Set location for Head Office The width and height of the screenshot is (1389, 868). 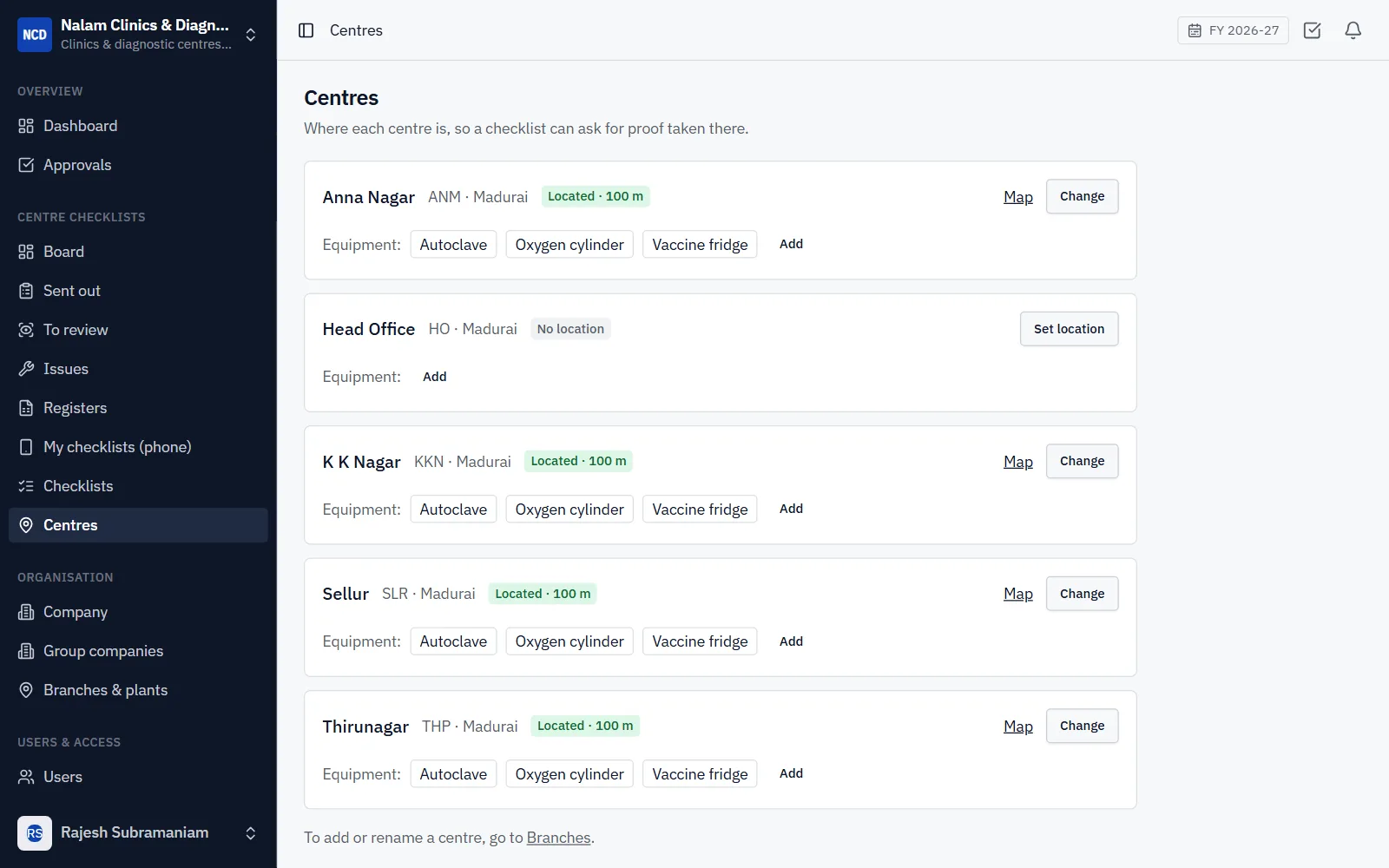coord(1069,329)
